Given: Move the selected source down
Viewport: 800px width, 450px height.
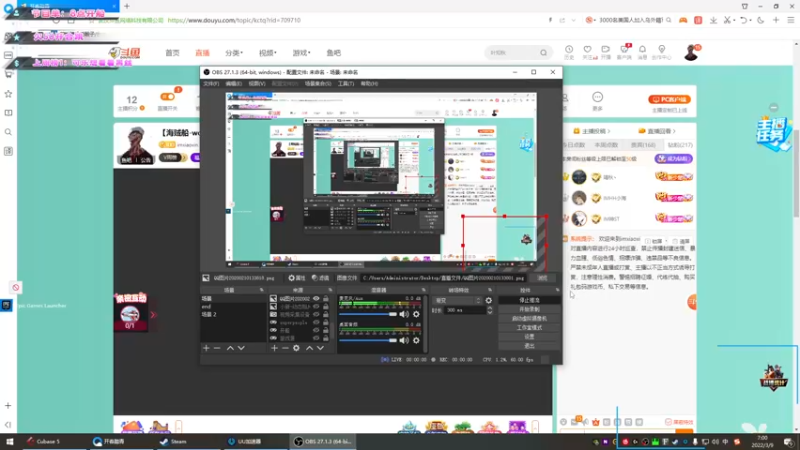Looking at the screenshot, I should click(x=320, y=348).
